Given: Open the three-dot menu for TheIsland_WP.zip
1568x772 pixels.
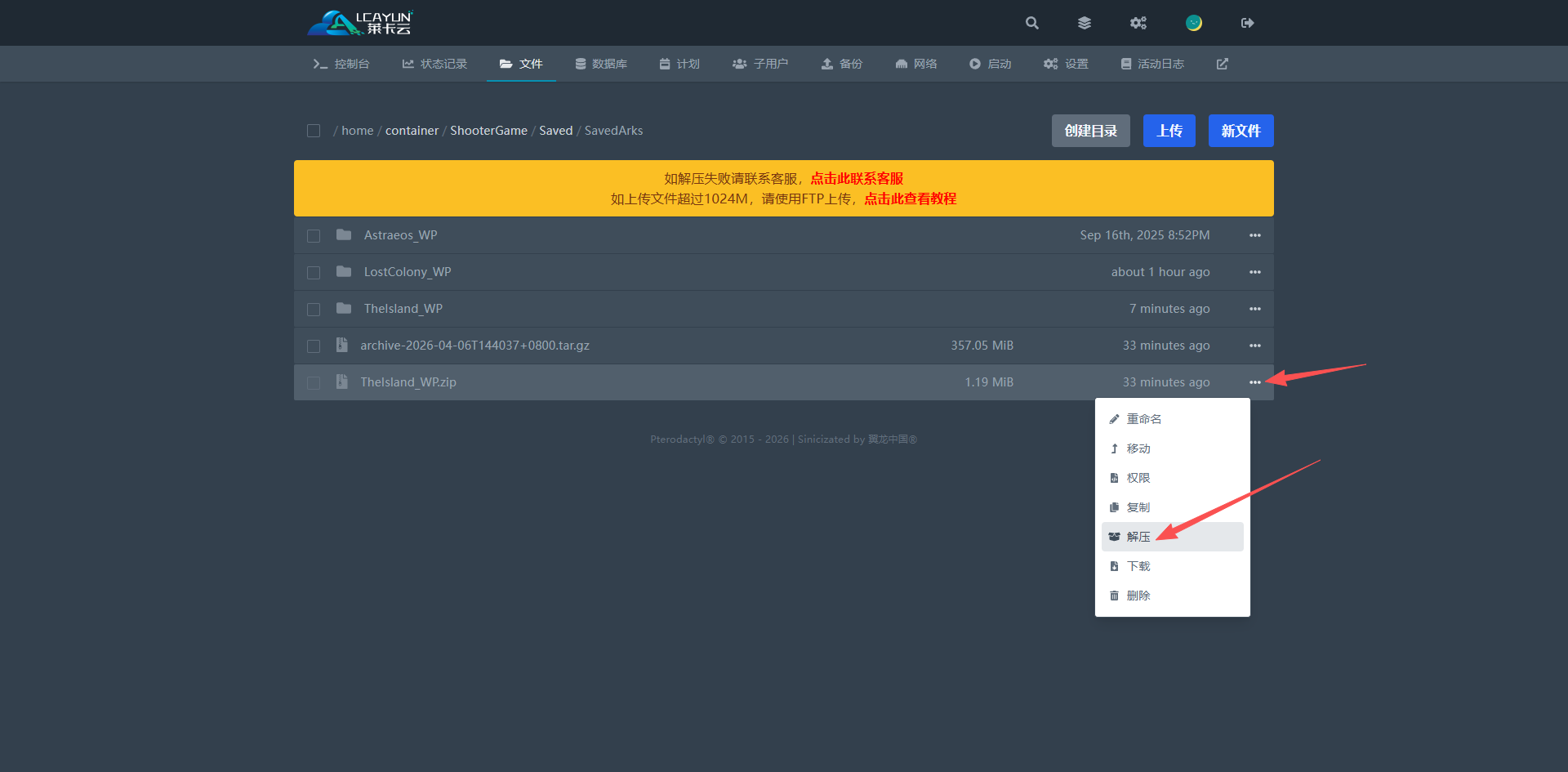Looking at the screenshot, I should (1255, 382).
